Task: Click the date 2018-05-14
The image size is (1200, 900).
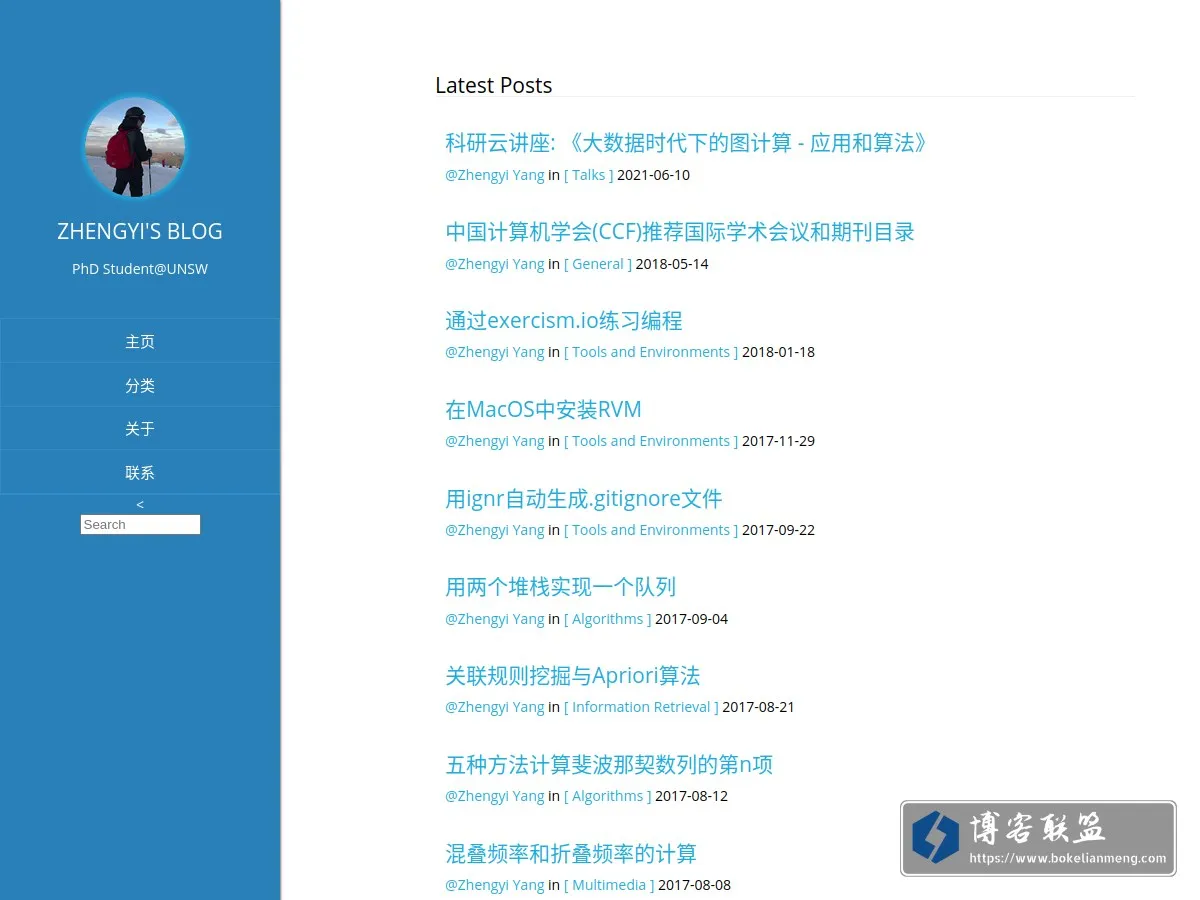Action: (x=672, y=264)
